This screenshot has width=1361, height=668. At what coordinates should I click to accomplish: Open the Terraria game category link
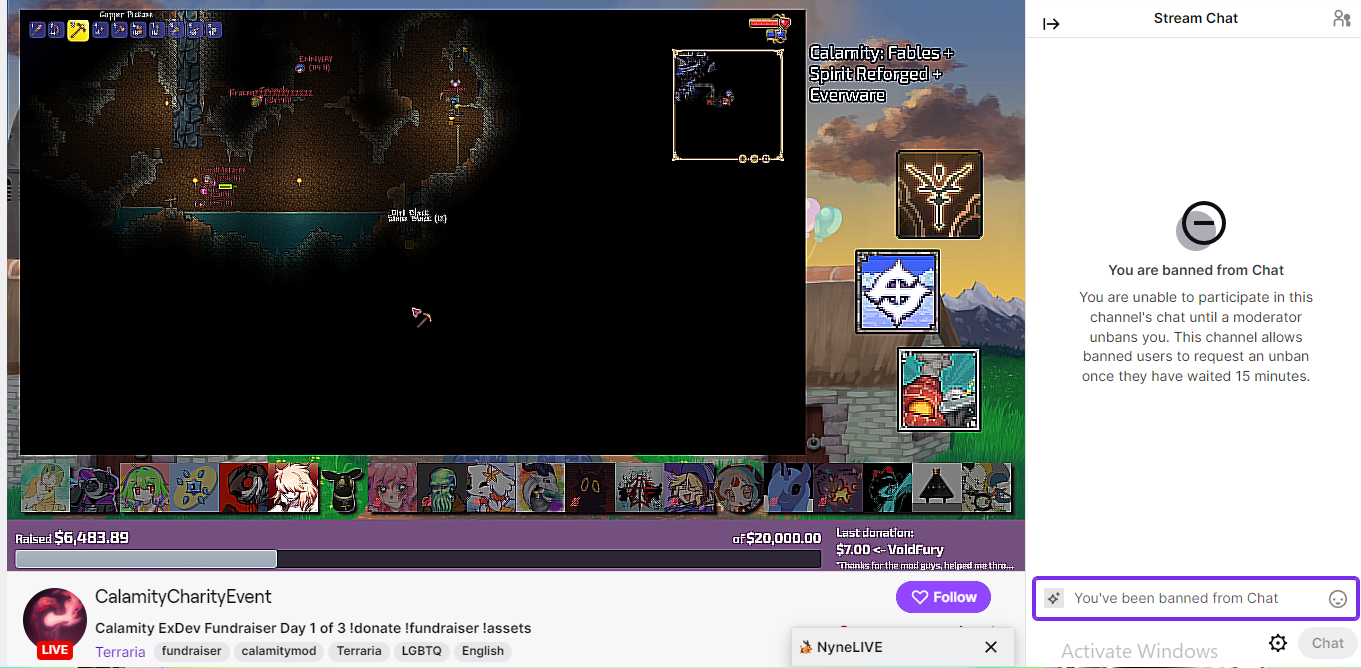[x=120, y=651]
